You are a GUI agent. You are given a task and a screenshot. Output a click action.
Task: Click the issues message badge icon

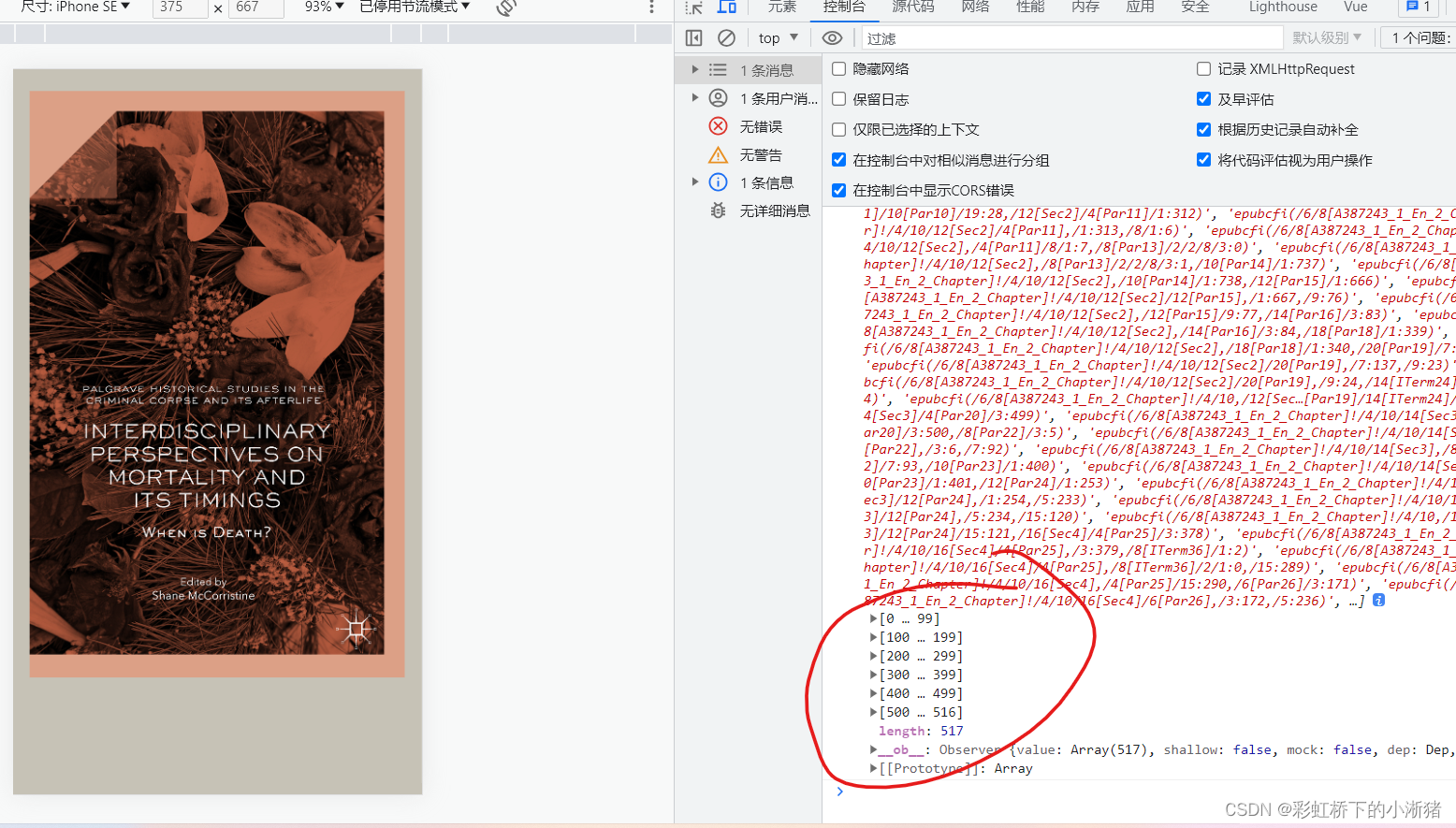1417,7
